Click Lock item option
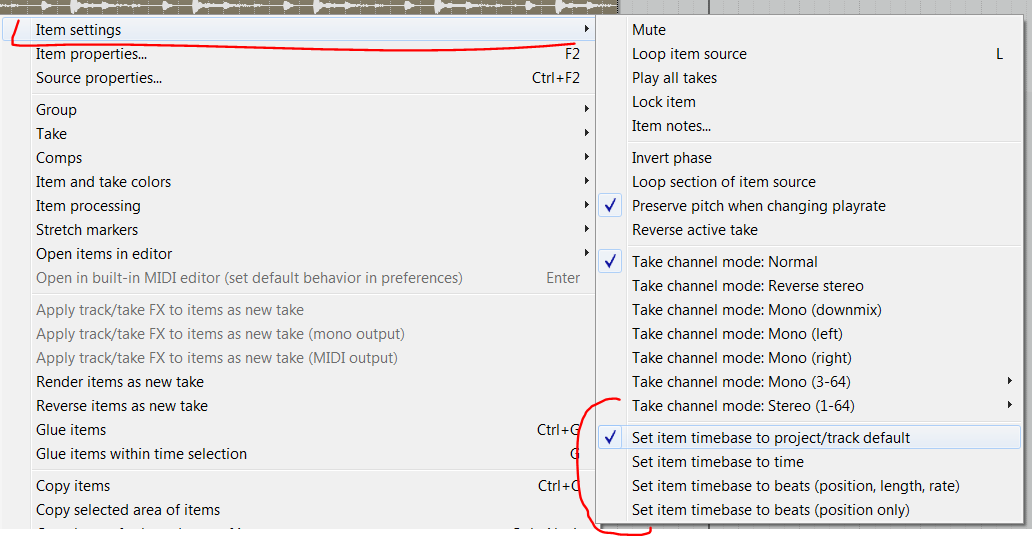1032x536 pixels. [663, 102]
